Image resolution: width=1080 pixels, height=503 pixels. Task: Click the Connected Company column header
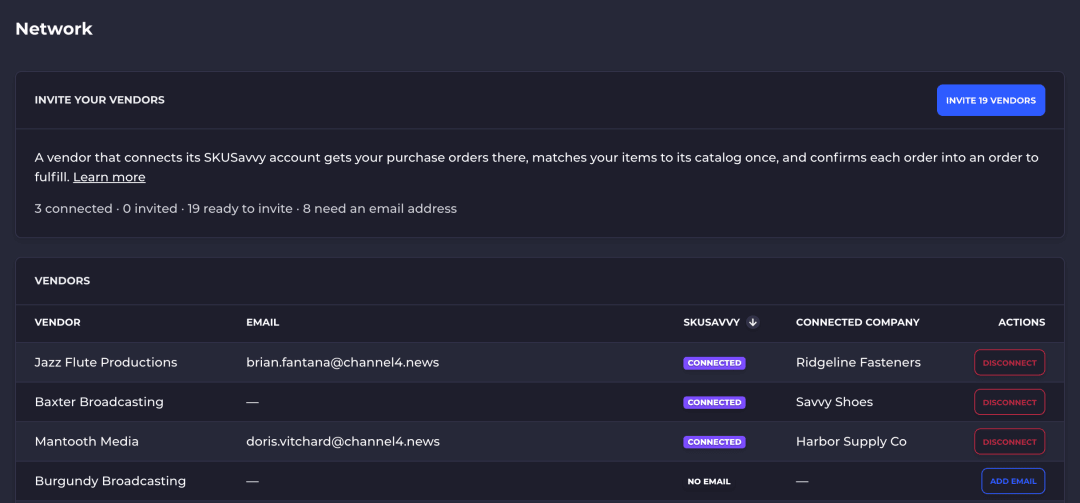(x=858, y=322)
